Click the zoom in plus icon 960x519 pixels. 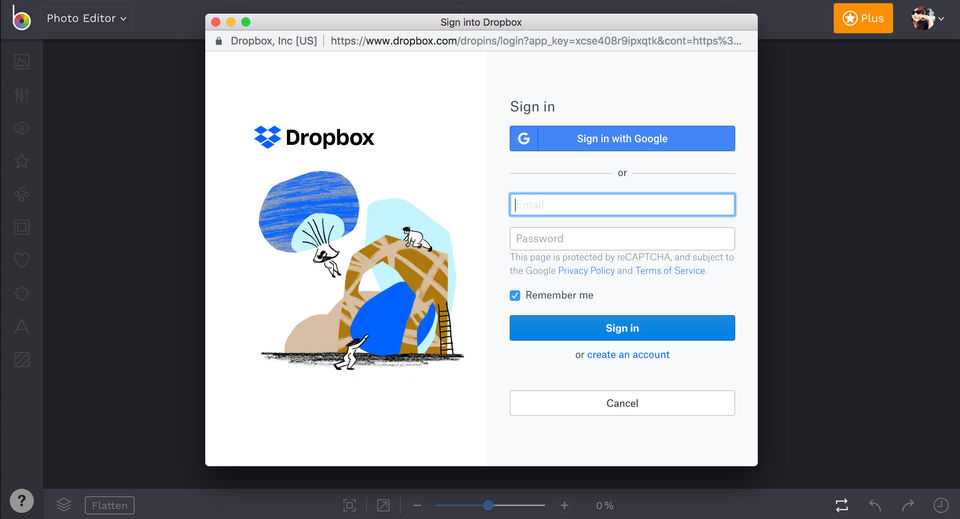pyautogui.click(x=564, y=506)
